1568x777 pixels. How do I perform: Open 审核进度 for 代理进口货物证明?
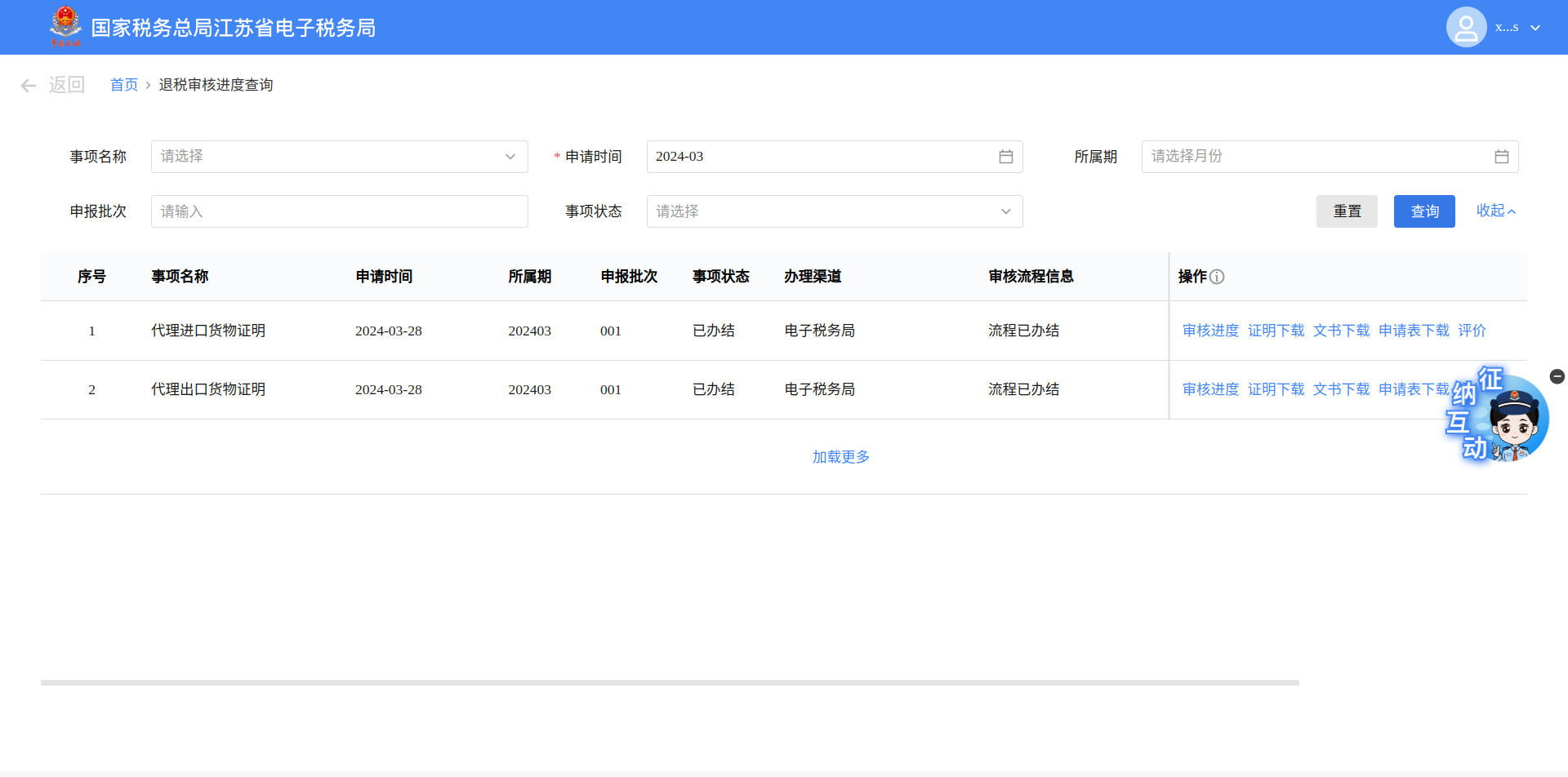click(1210, 331)
